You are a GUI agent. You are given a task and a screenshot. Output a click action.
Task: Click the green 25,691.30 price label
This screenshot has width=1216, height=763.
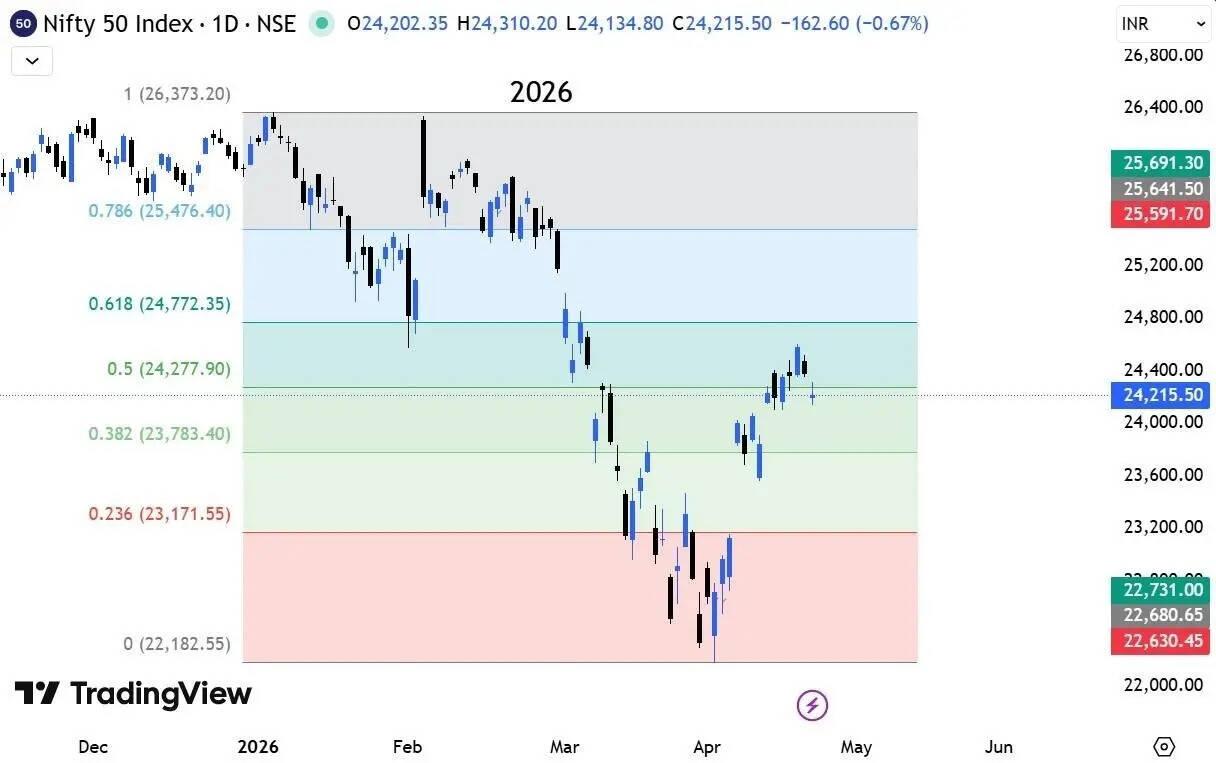pos(1160,163)
